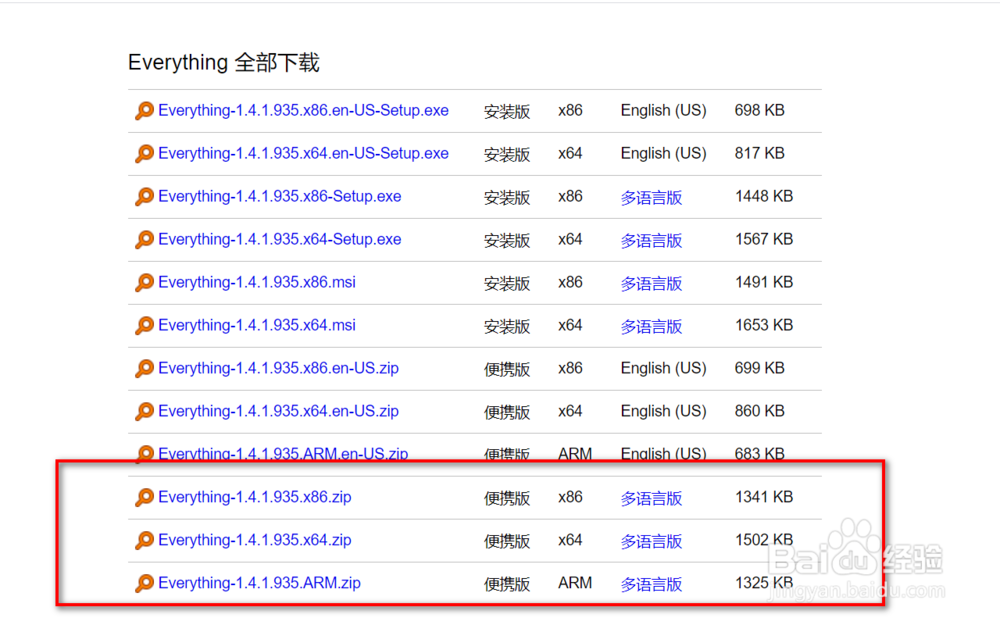
Task: Click the icon beside Everything-1.4.1.935.x86.msi
Action: 144,283
